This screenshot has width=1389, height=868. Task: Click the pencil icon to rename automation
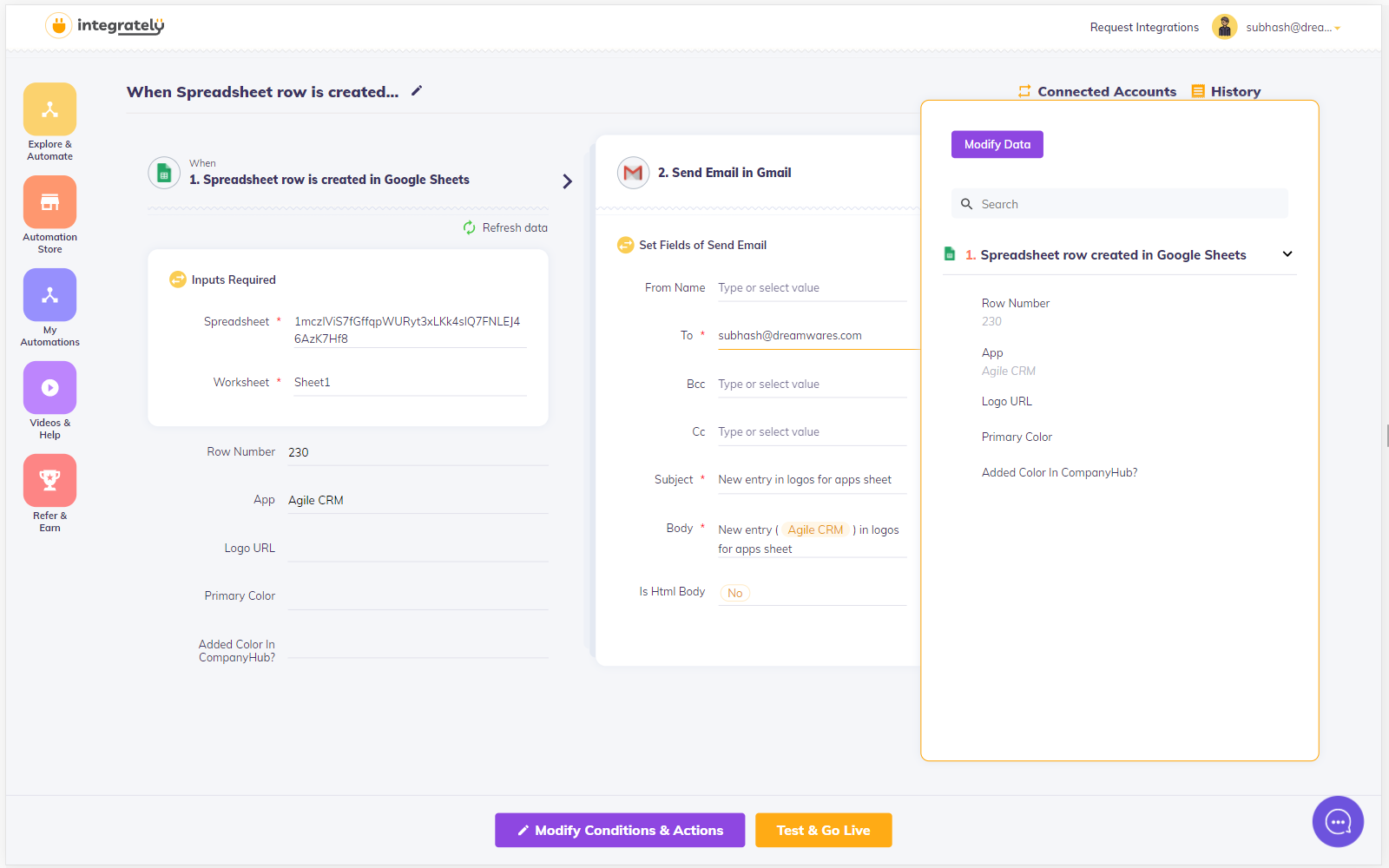click(x=417, y=91)
